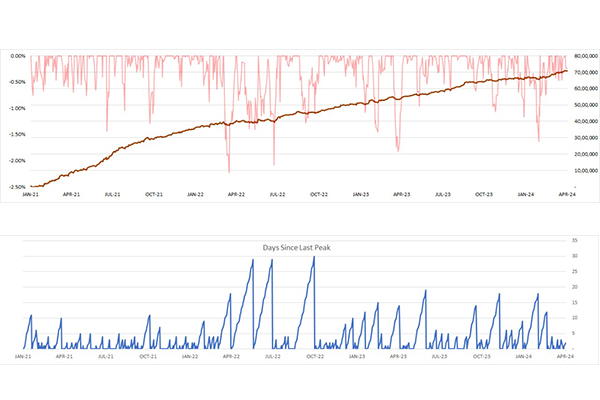The height and width of the screenshot is (400, 600).
Task: Click the brown equity curve's end at APR-24
Action: 566,70
